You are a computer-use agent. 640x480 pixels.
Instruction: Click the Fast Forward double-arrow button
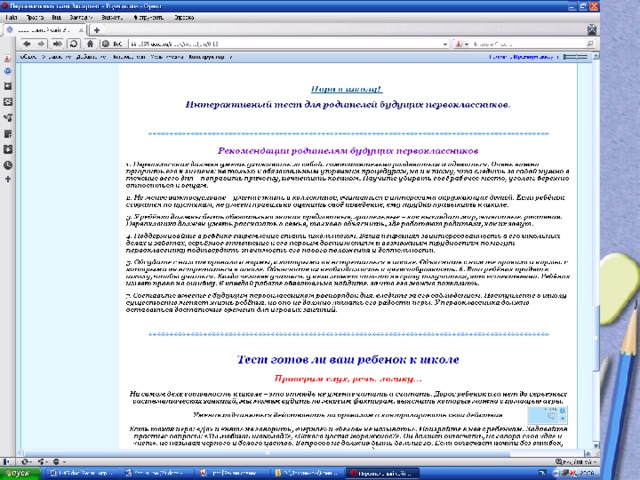(57, 44)
